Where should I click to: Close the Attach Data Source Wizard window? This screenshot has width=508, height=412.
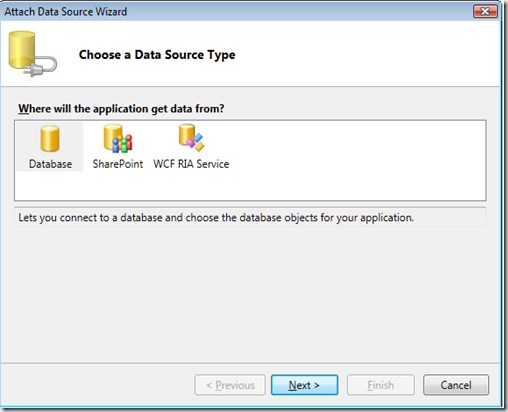pyautogui.click(x=485, y=11)
